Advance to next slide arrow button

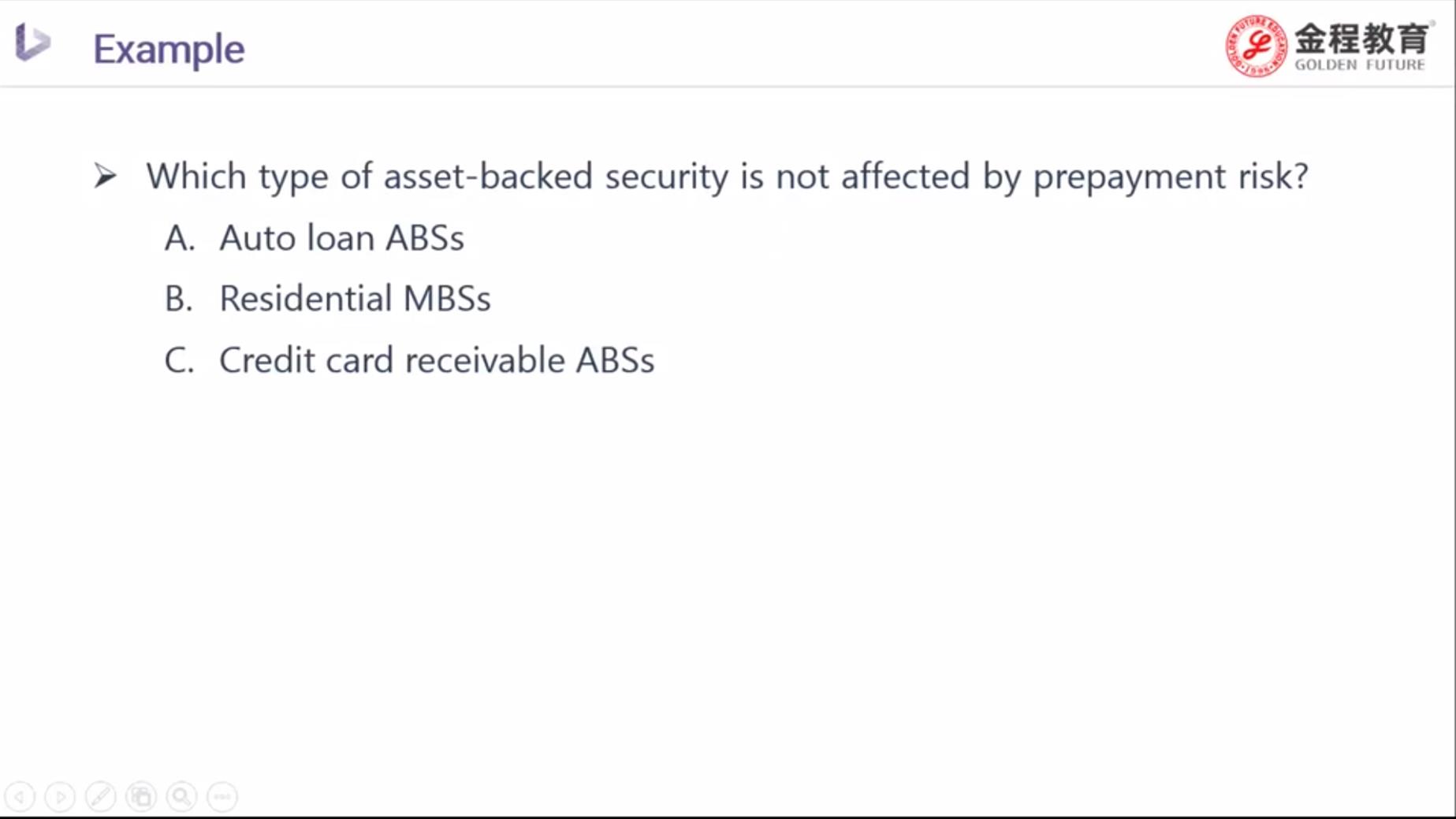(60, 797)
